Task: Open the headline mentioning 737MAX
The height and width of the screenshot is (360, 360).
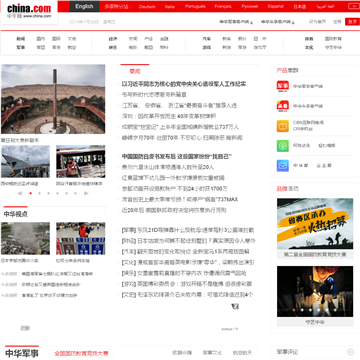Action: 180,200
